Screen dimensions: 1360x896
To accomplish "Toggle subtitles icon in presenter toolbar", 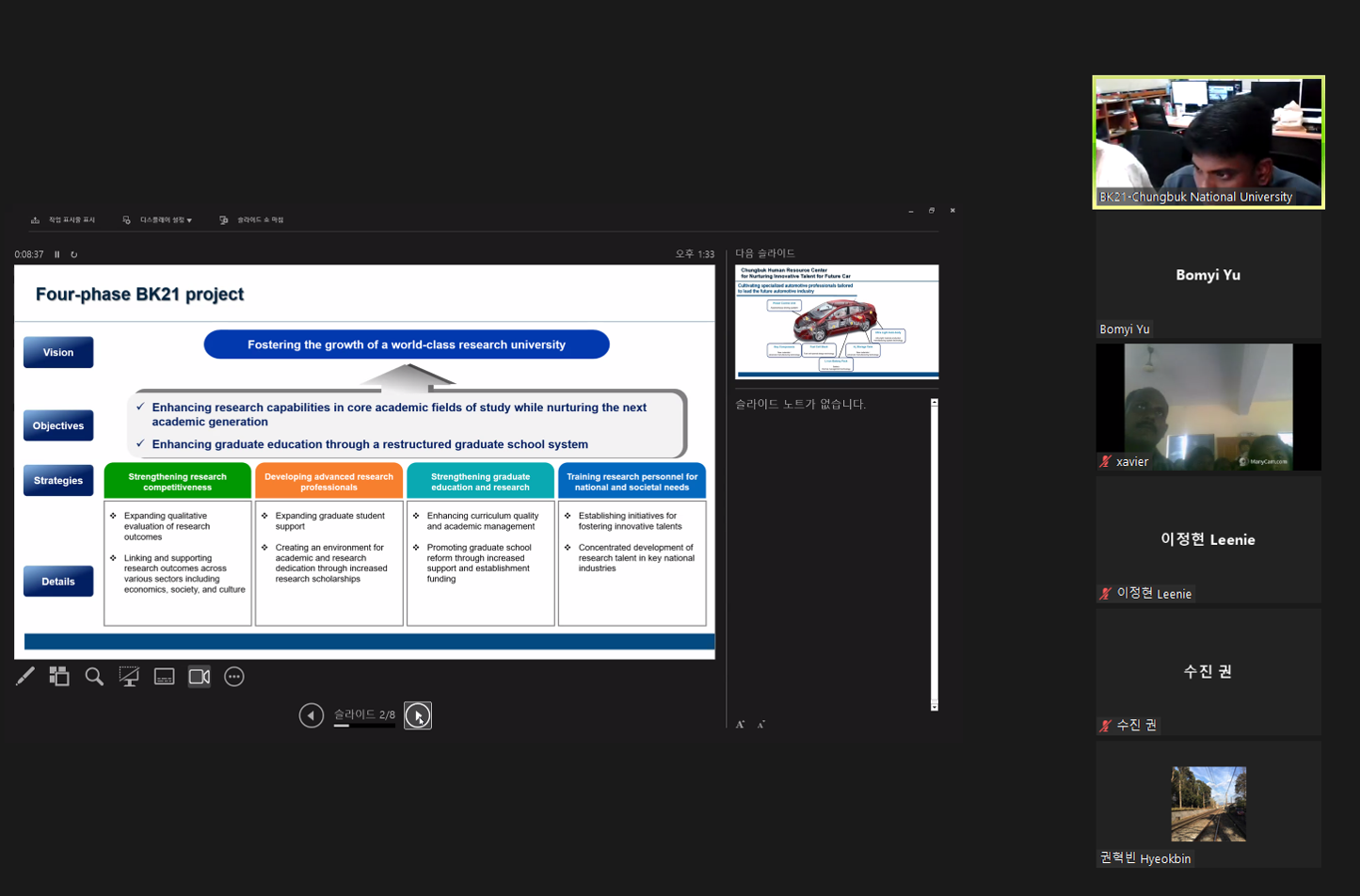I will pyautogui.click(x=164, y=677).
